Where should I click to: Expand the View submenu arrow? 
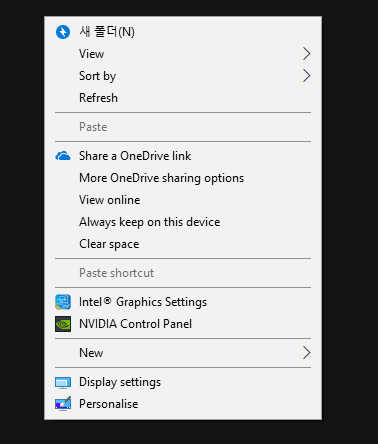pos(306,54)
